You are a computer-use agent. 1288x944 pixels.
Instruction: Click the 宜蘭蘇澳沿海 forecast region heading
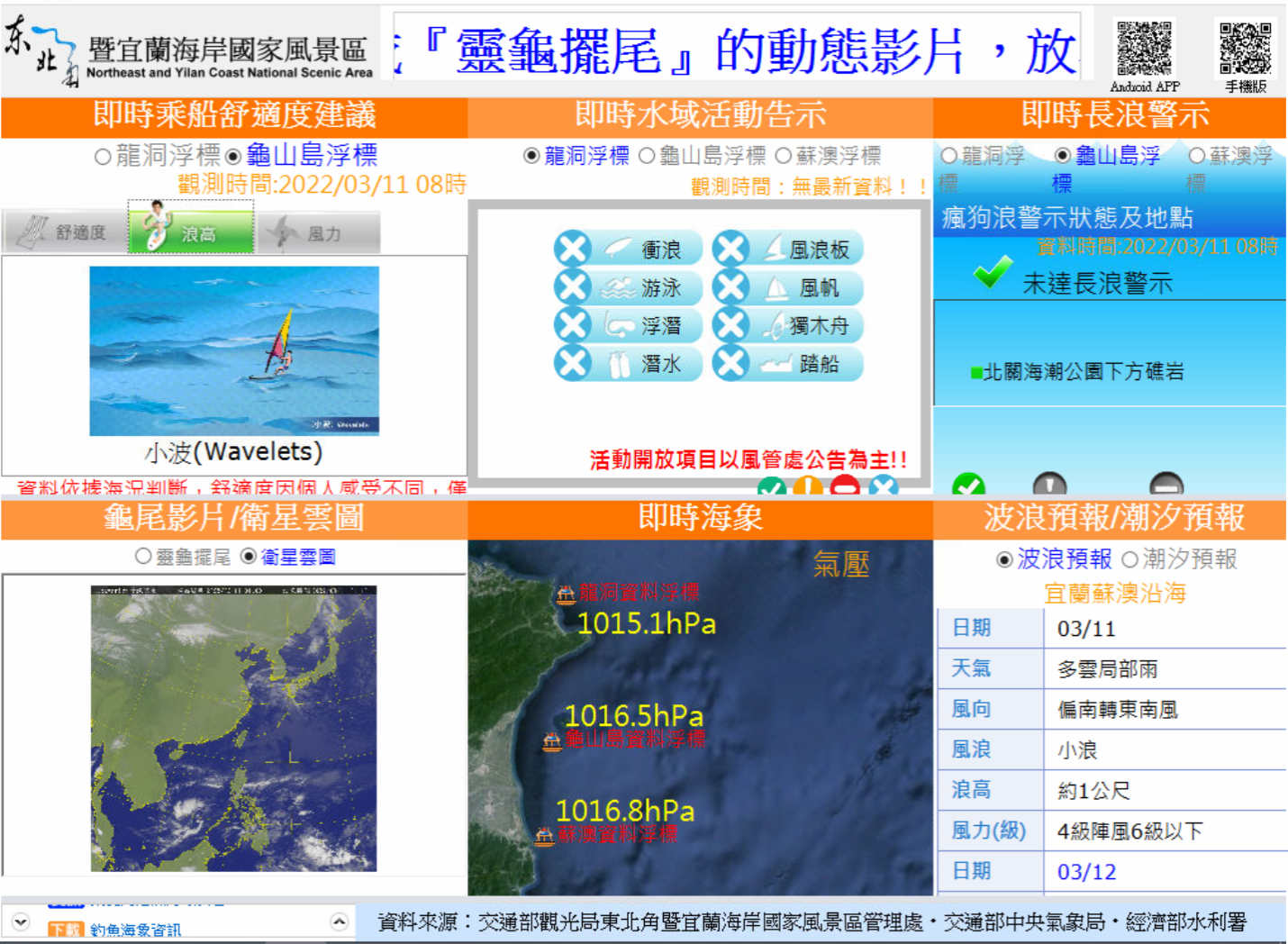[1115, 593]
